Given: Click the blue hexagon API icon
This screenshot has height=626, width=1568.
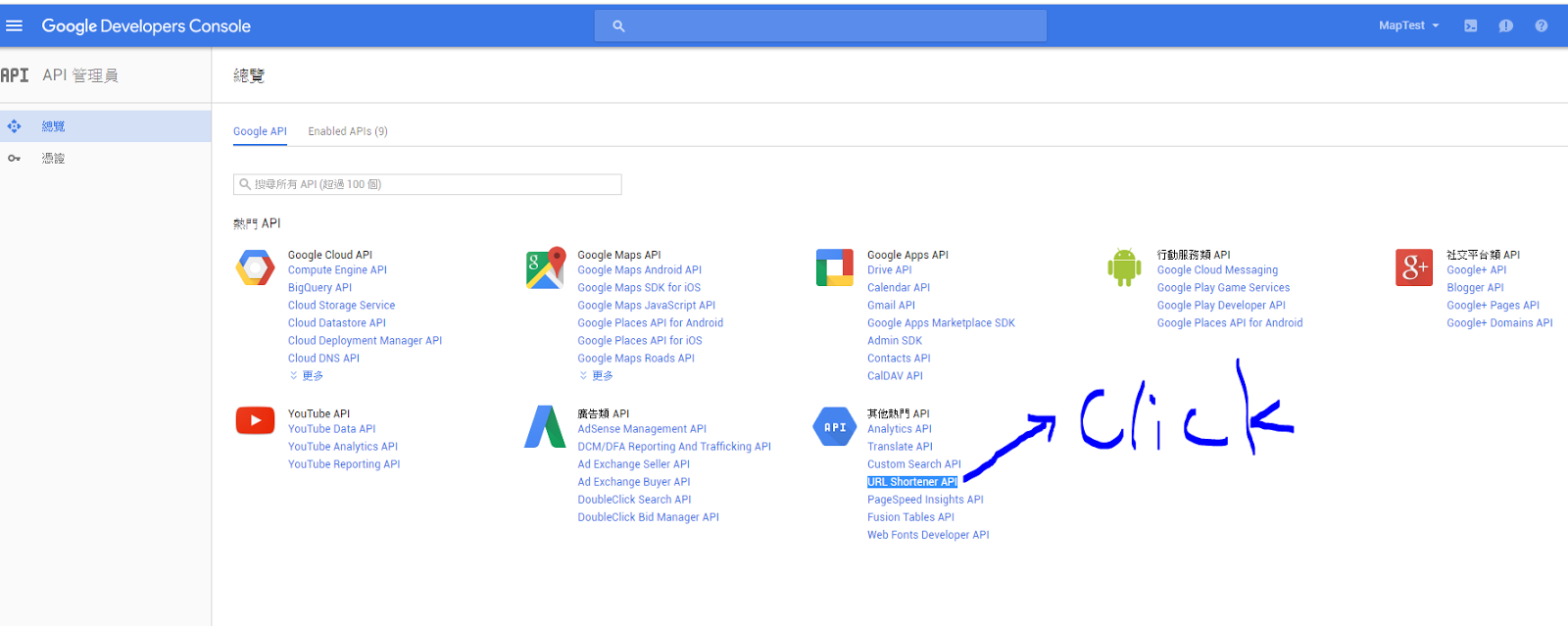Looking at the screenshot, I should [835, 427].
